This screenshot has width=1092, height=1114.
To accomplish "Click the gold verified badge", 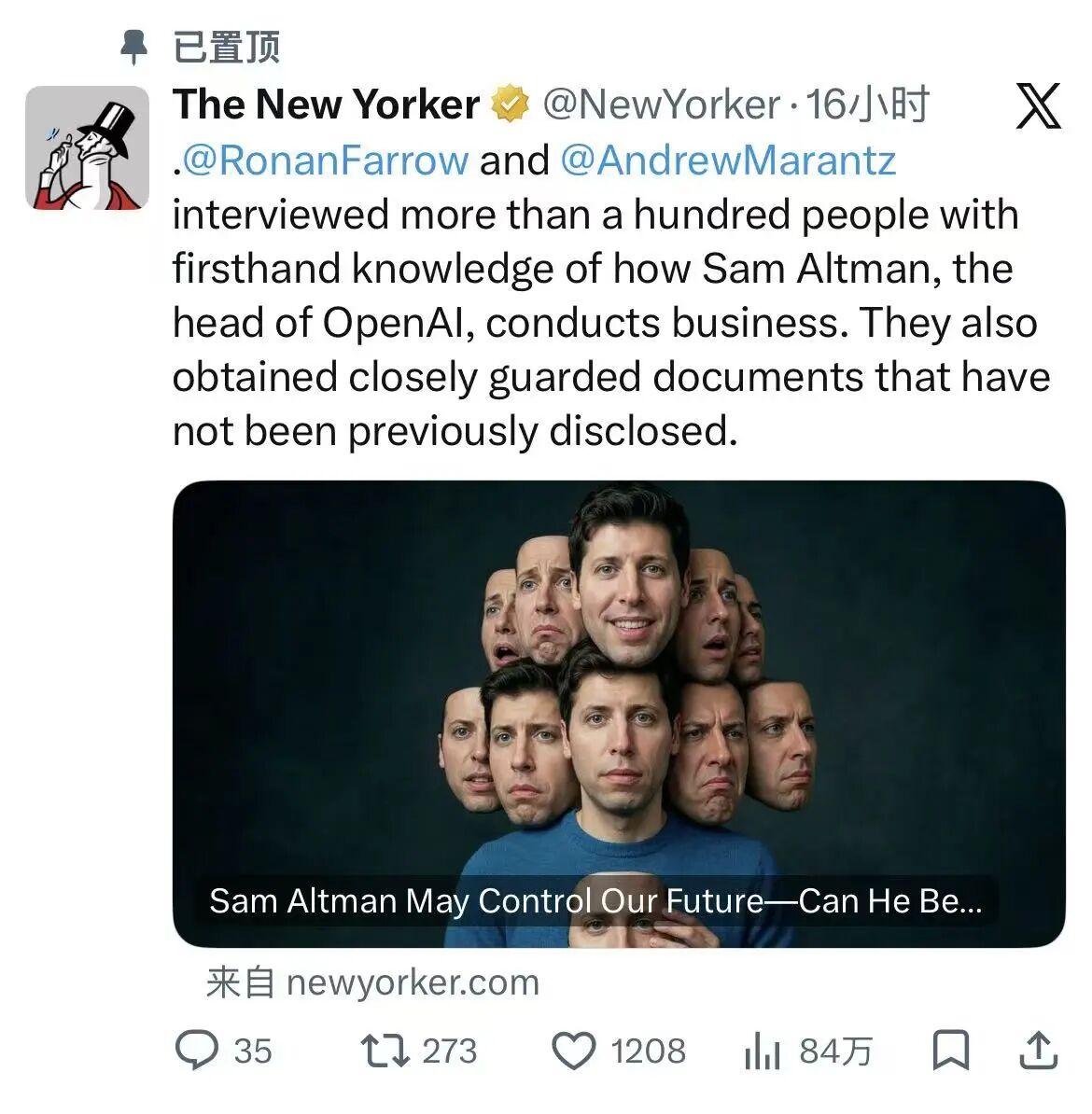I will coord(510,104).
